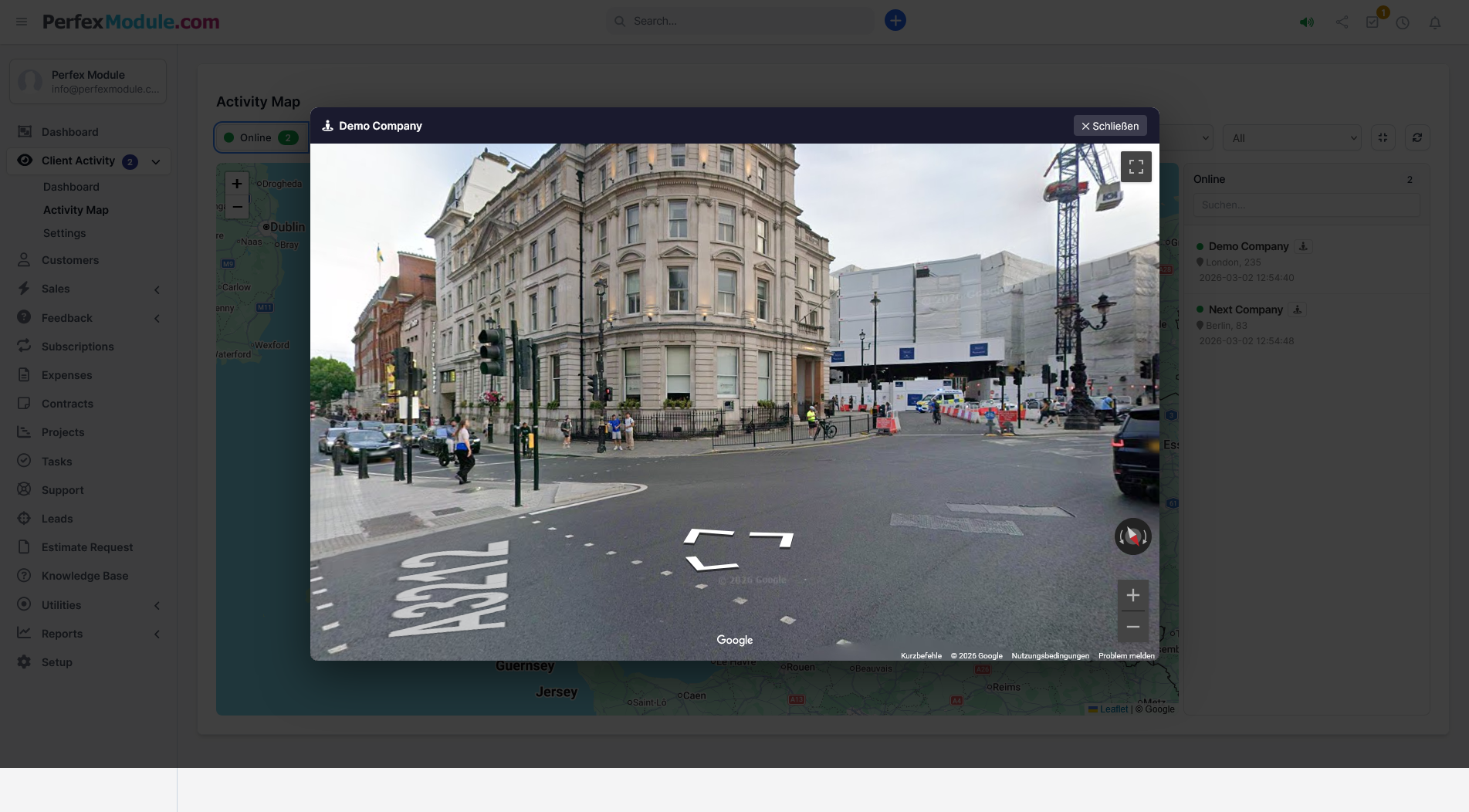Open Customers in the sidebar
Screen dimensions: 1469x812
70,260
